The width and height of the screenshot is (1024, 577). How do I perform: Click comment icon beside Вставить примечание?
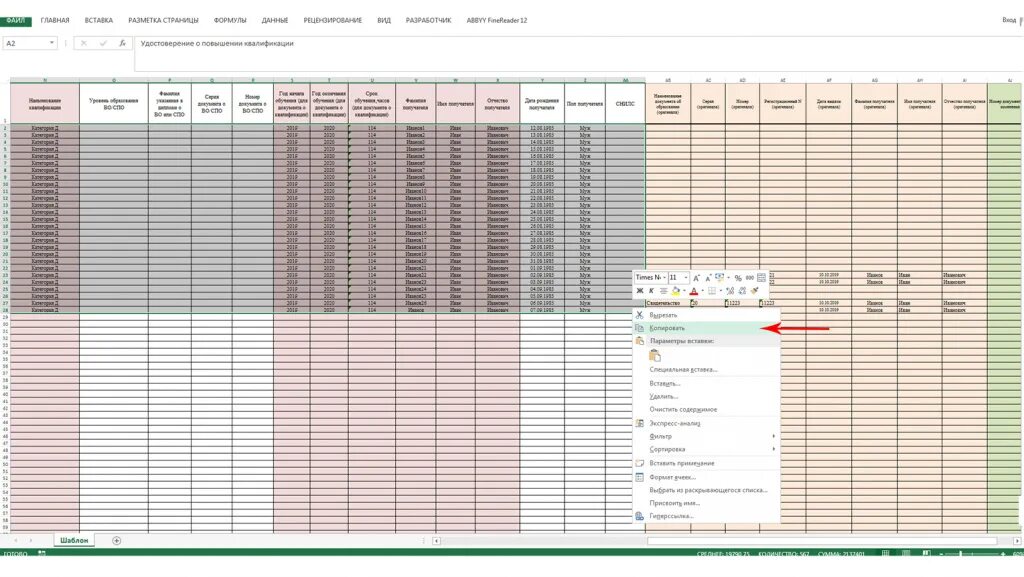639,463
